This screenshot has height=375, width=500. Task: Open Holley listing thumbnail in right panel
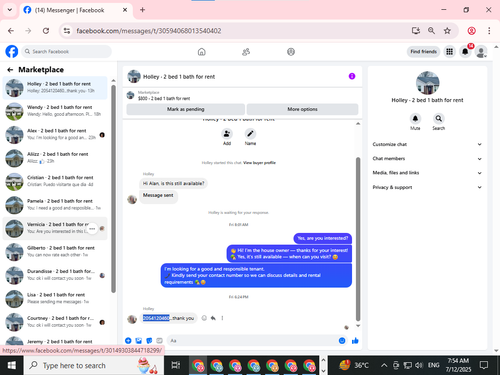pos(427,83)
